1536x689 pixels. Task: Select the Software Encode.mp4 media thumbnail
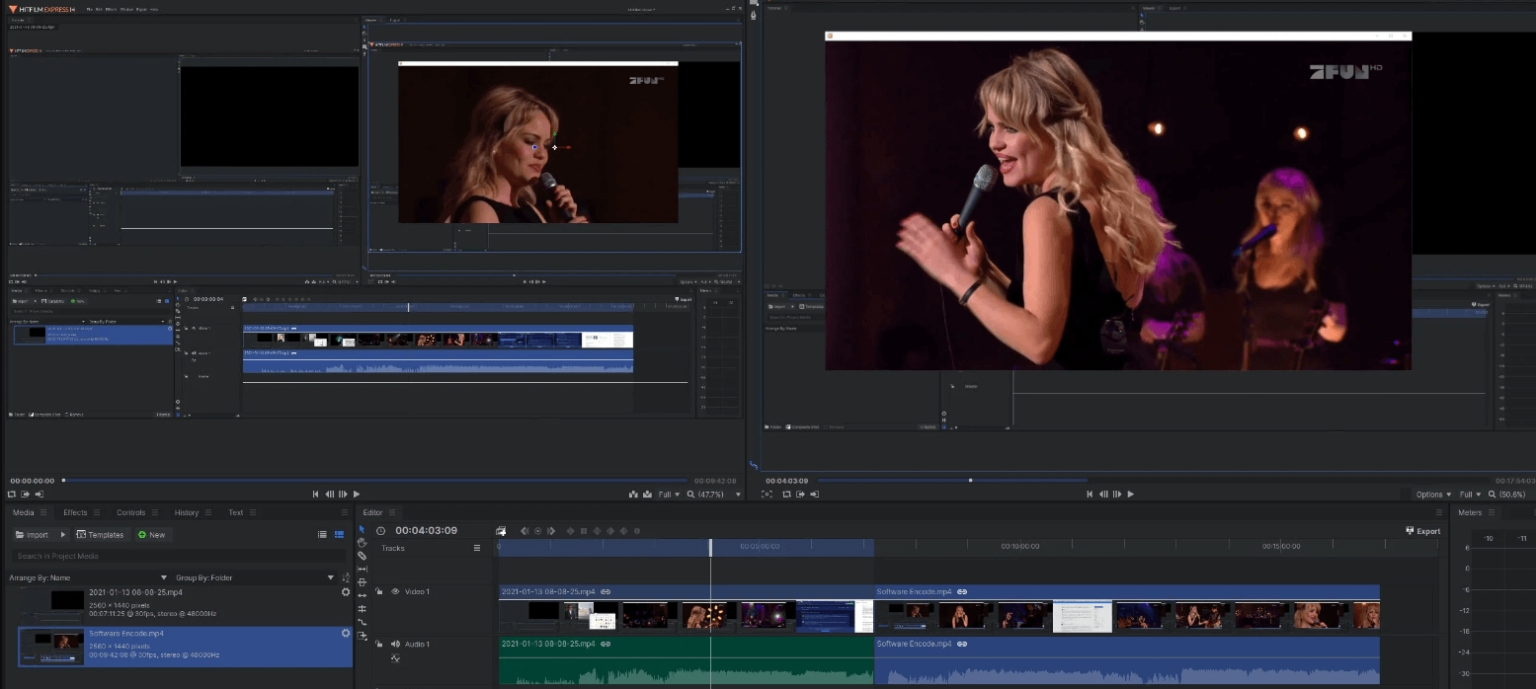(x=52, y=647)
